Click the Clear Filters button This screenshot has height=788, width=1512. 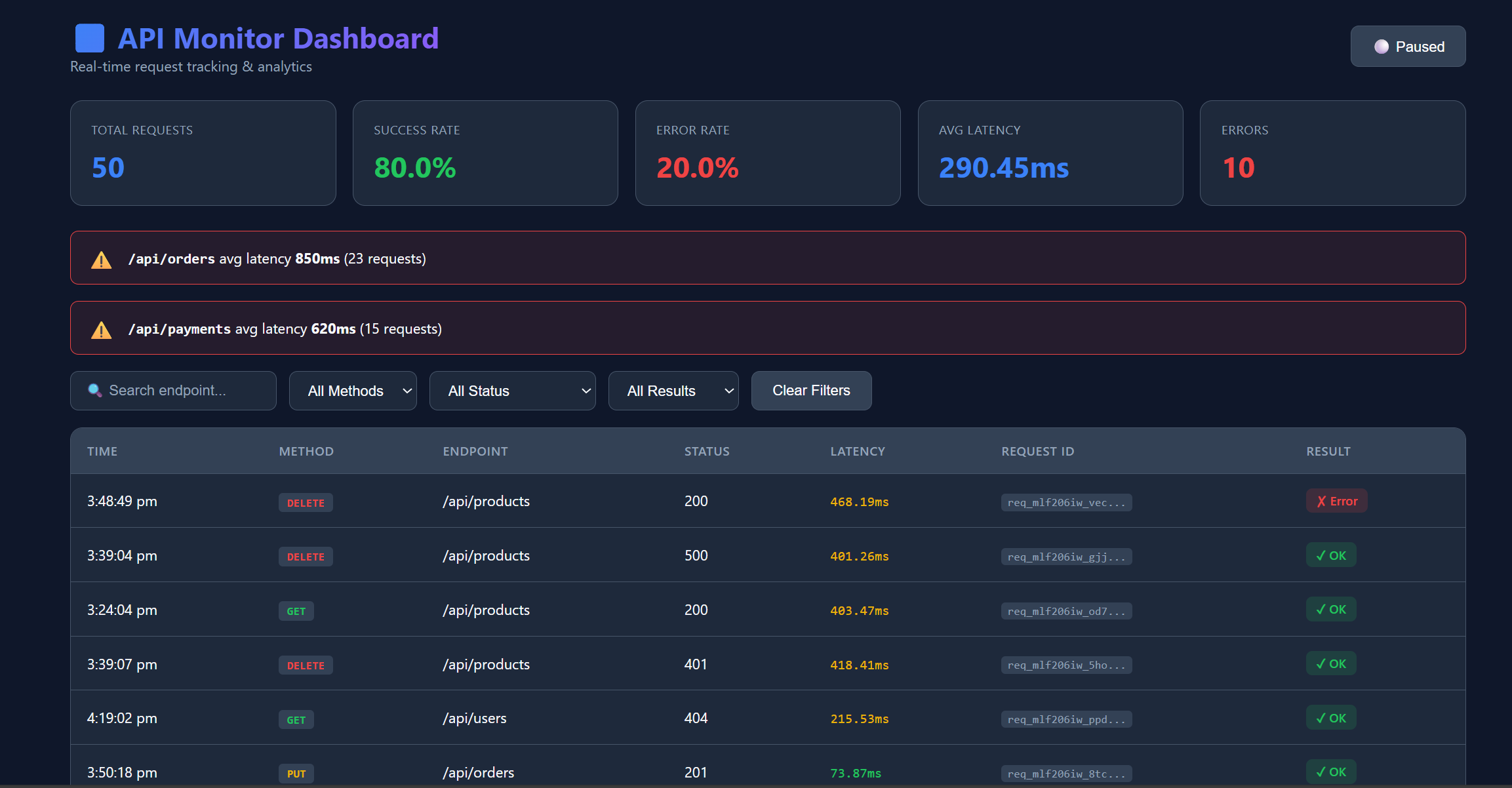coord(811,390)
